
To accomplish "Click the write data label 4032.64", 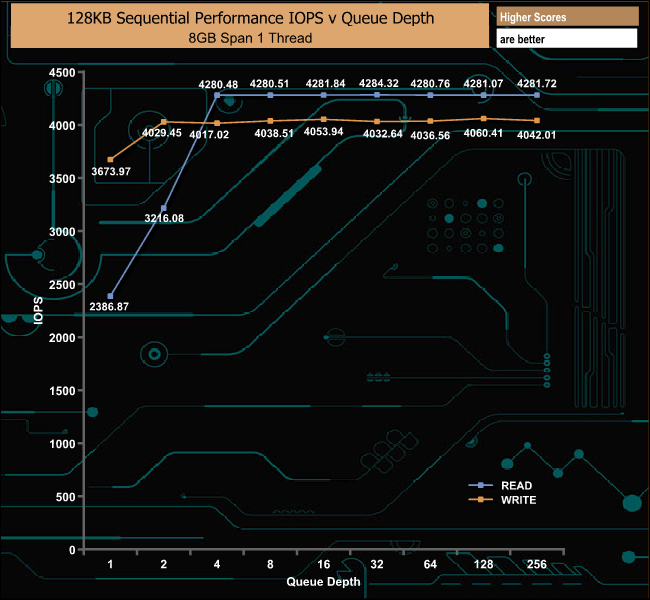I will [383, 134].
